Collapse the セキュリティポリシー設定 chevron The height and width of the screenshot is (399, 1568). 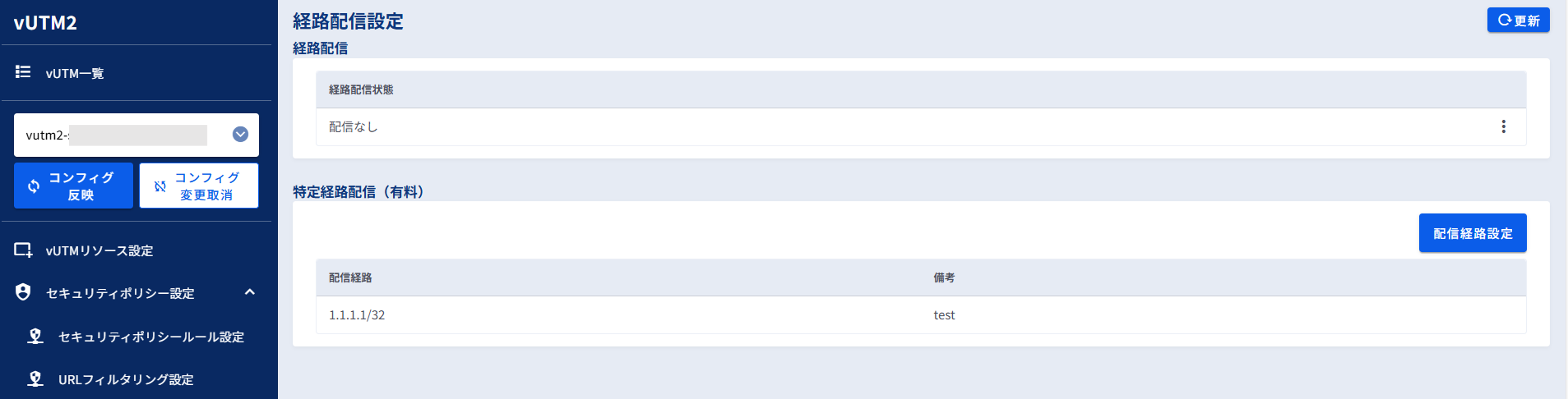point(249,292)
